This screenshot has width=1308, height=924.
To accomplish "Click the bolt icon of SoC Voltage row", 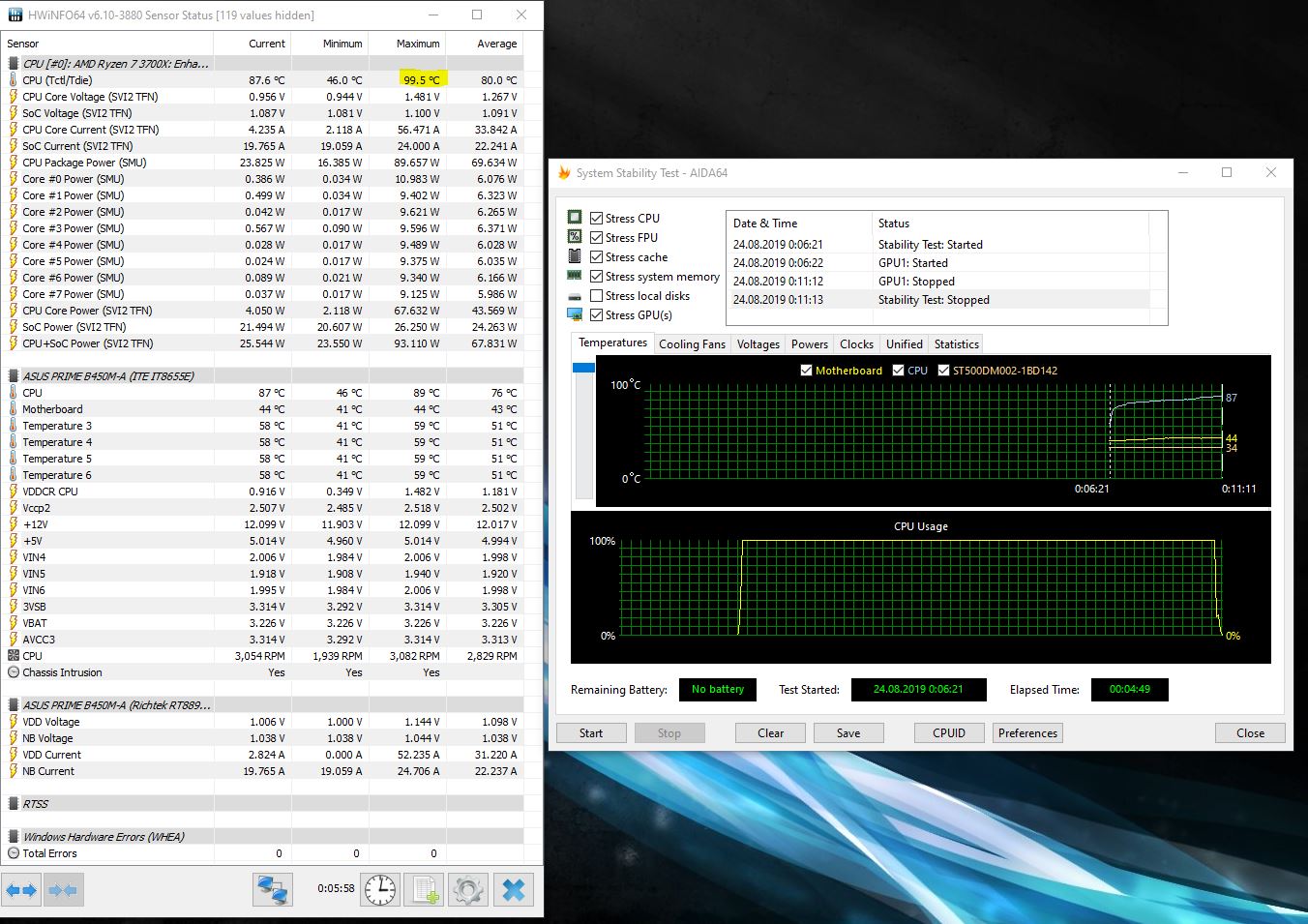I will click(14, 113).
